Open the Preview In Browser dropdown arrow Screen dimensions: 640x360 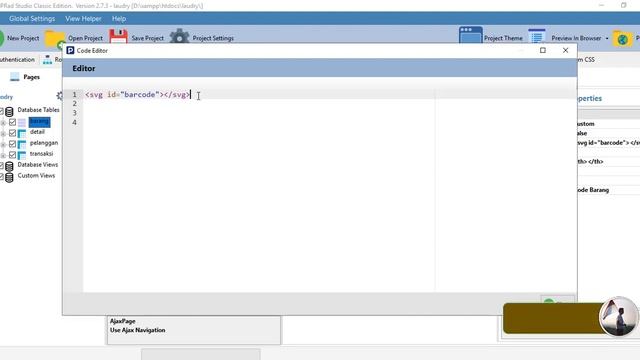pos(607,38)
